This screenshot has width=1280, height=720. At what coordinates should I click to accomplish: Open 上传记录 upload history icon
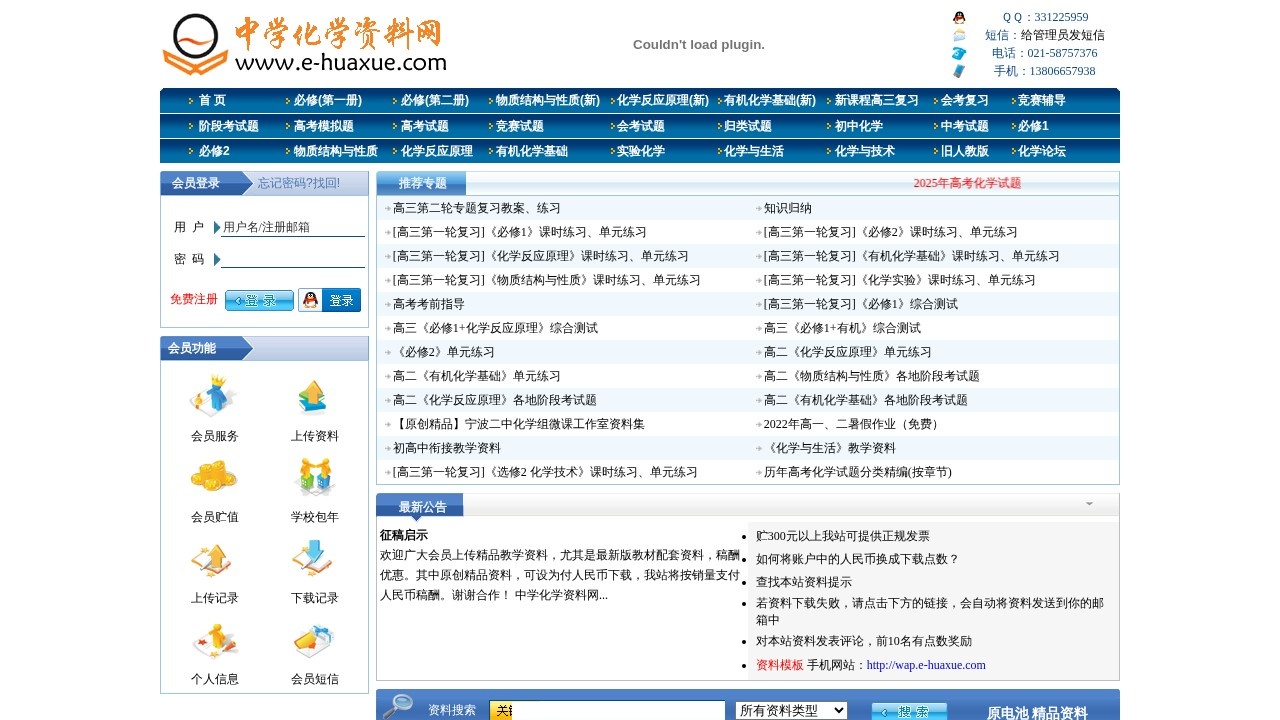click(214, 561)
